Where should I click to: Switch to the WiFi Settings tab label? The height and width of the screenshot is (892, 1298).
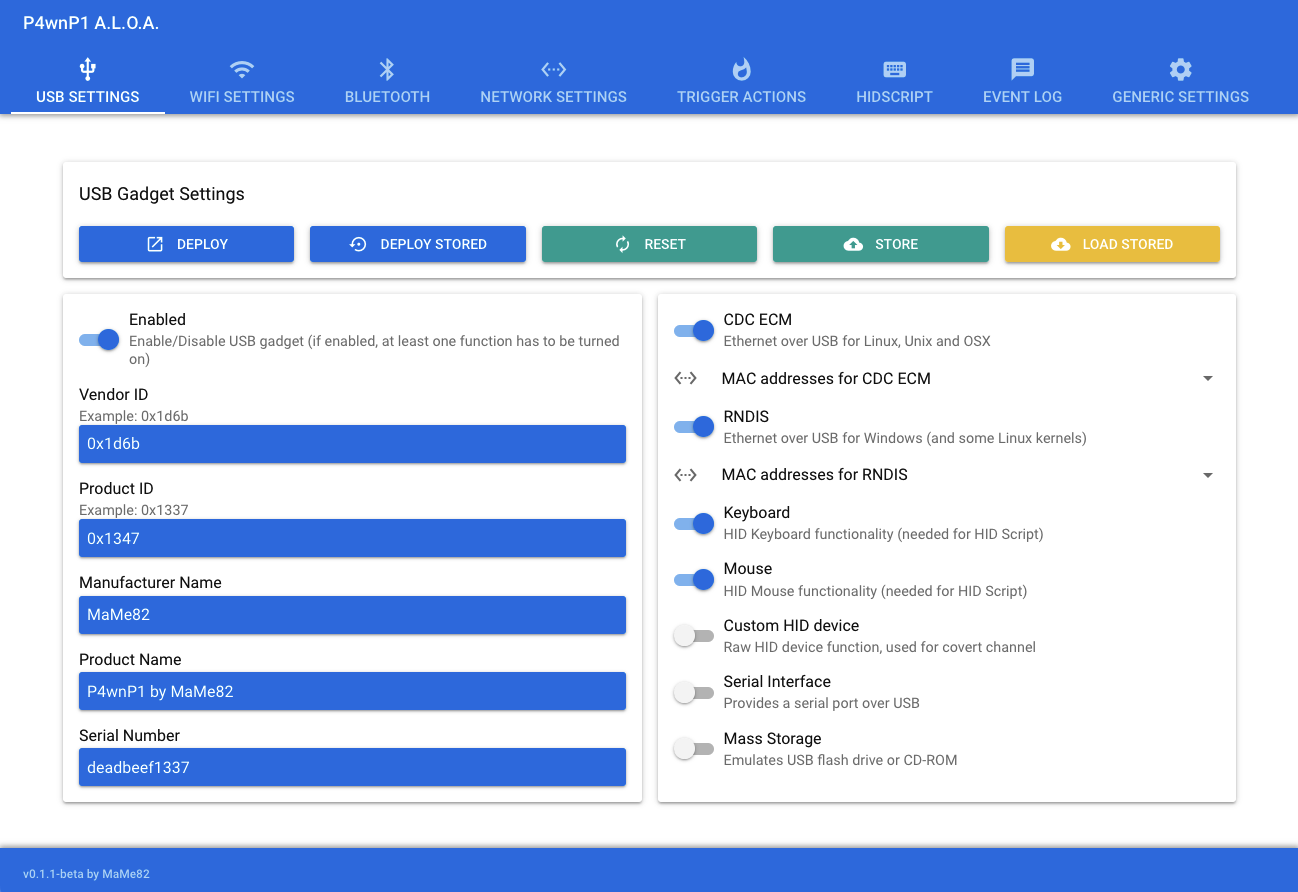click(242, 97)
